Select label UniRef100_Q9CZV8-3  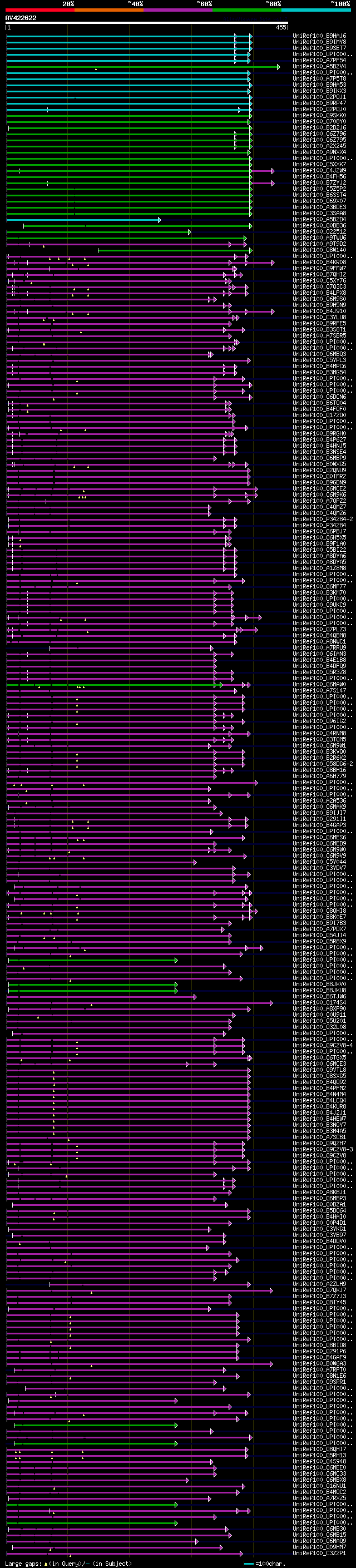tap(323, 1149)
